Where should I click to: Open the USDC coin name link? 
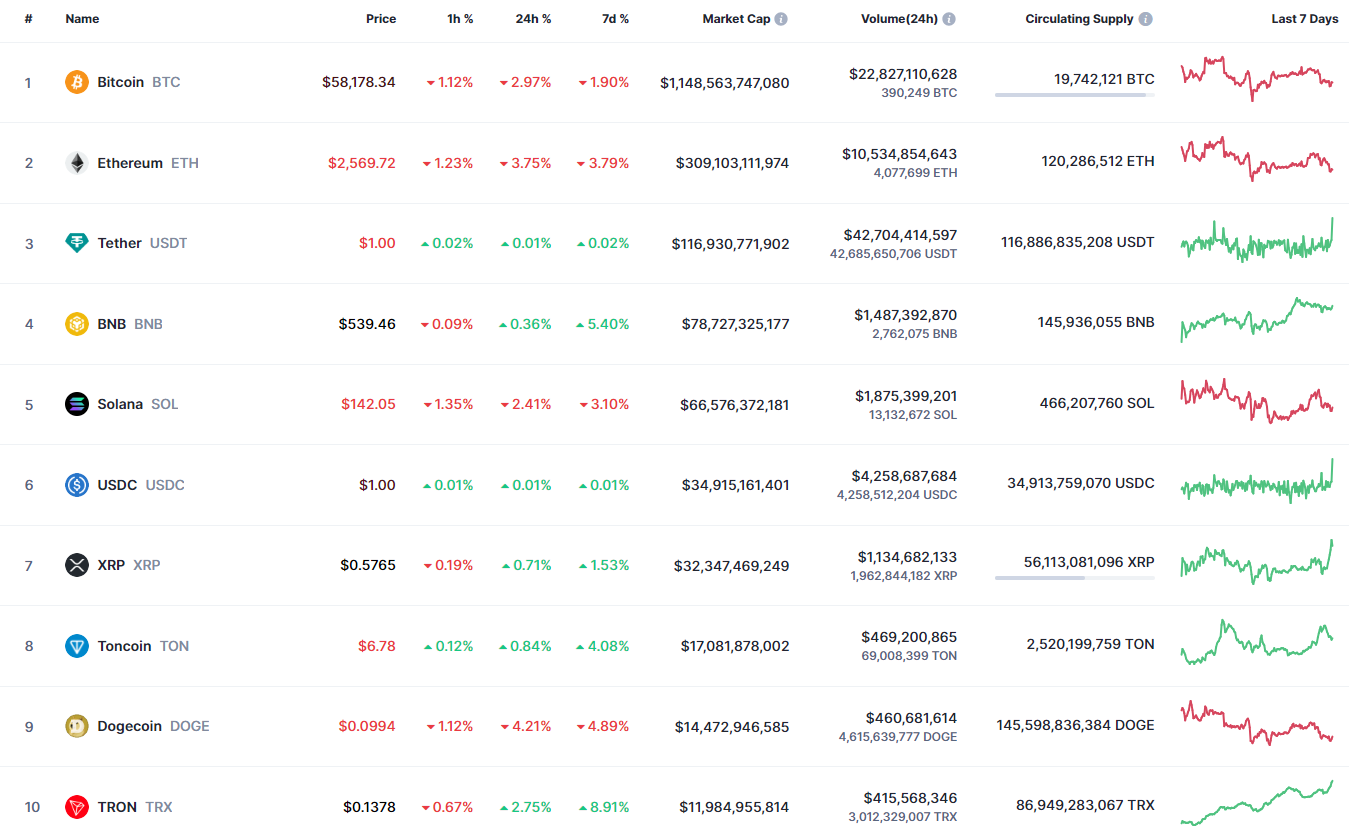tap(117, 485)
